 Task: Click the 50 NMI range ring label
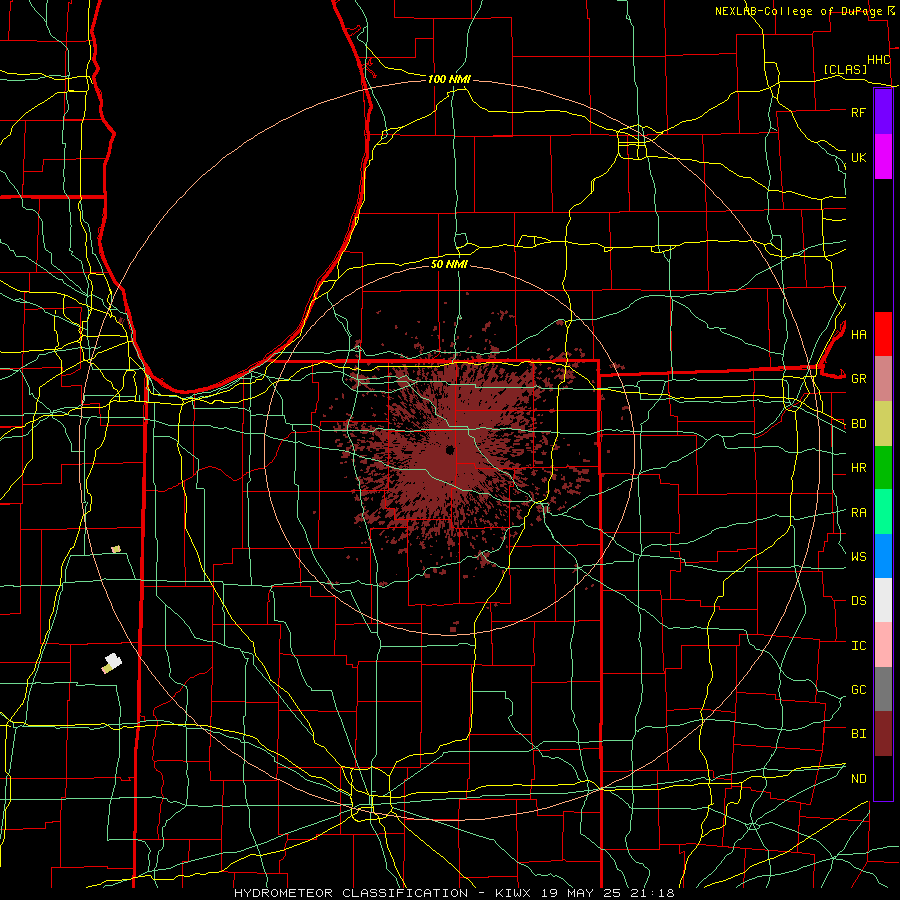pyautogui.click(x=449, y=264)
